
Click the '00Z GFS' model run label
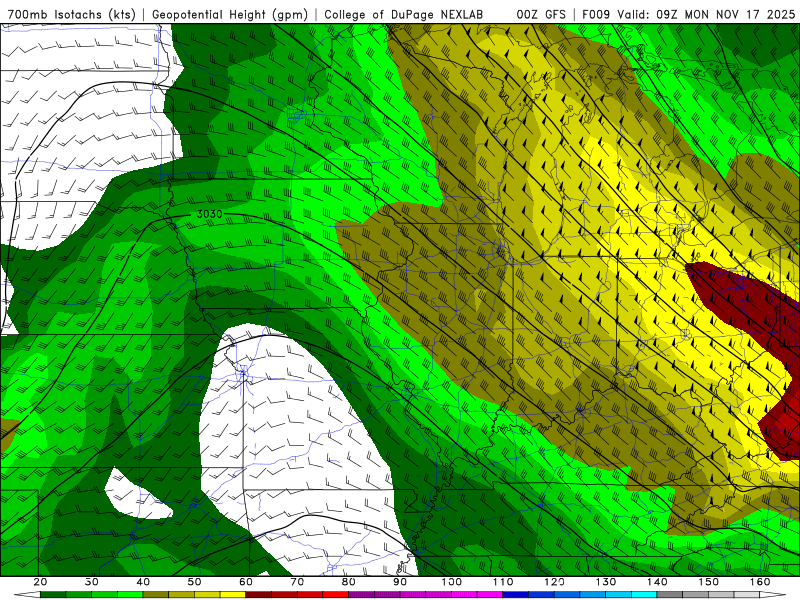tap(541, 14)
